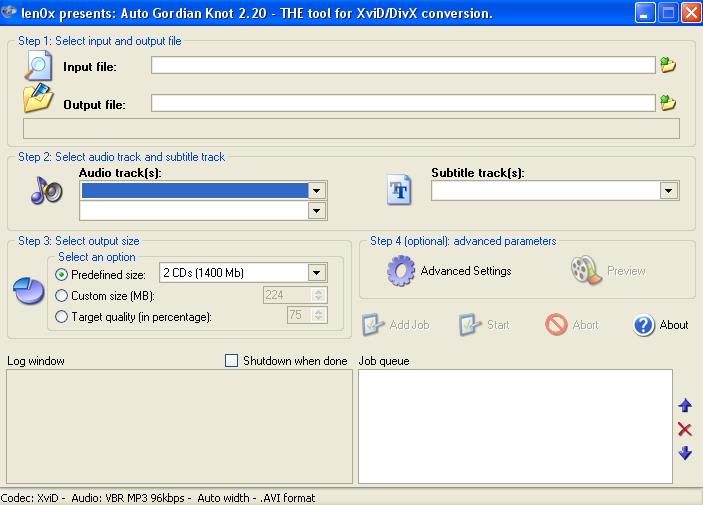
Task: Click the audio track music note icon
Action: (x=47, y=191)
